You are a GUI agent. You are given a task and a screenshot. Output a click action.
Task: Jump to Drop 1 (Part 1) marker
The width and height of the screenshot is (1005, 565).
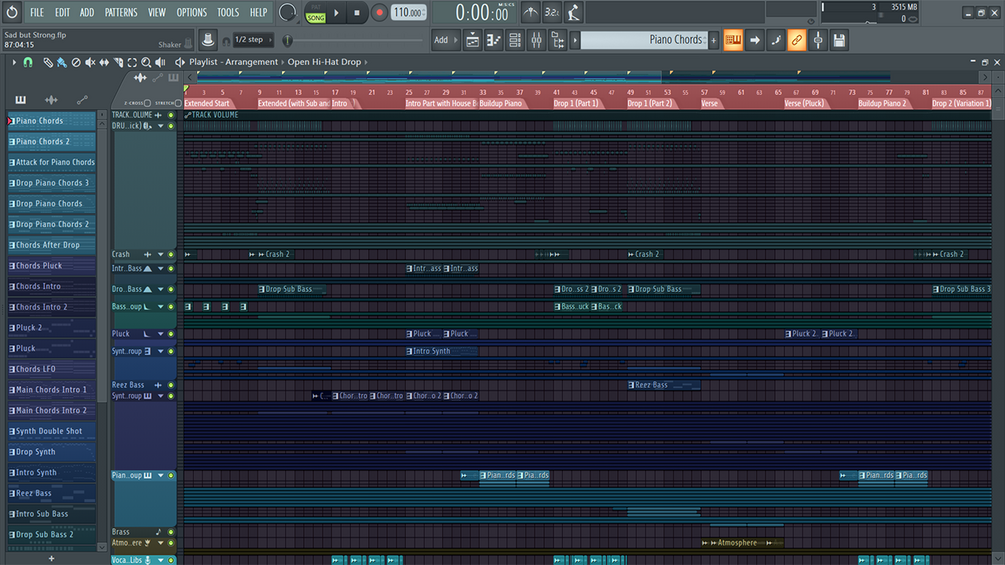[576, 103]
